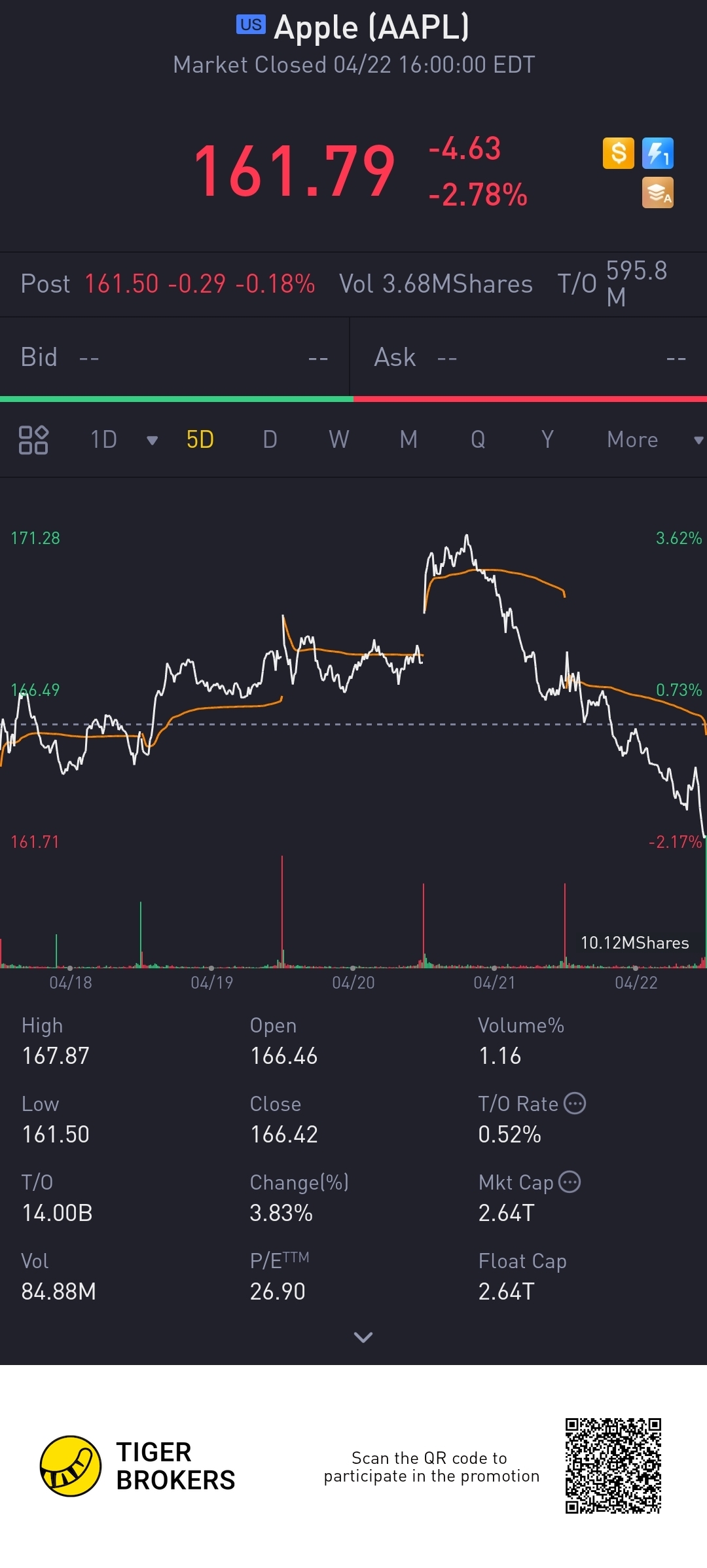707x1568 pixels.
Task: Tap the blue lightning bolt icon
Action: click(658, 153)
